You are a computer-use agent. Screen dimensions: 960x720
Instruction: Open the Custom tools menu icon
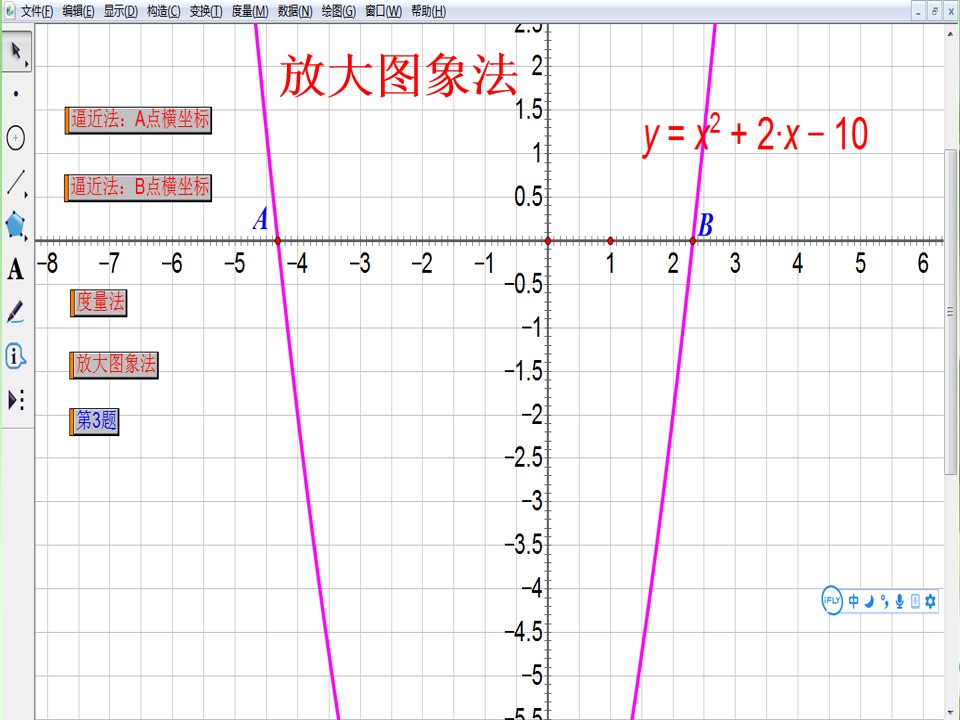(16, 400)
